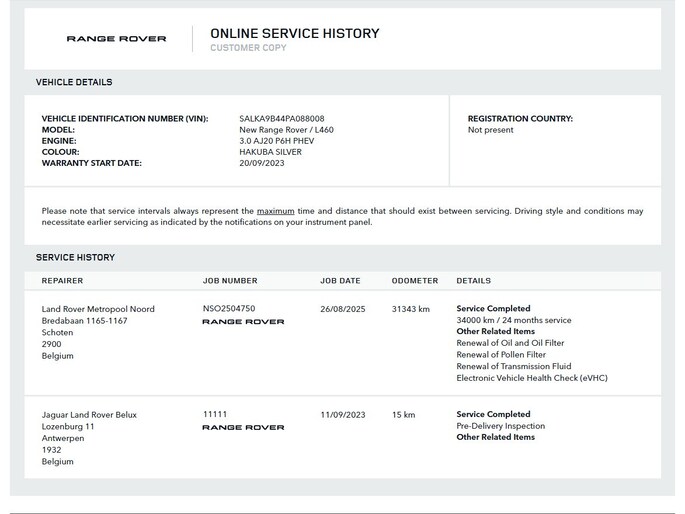Image resolution: width=685 pixels, height=514 pixels.
Task: Click the Job Number column header
Action: click(230, 281)
